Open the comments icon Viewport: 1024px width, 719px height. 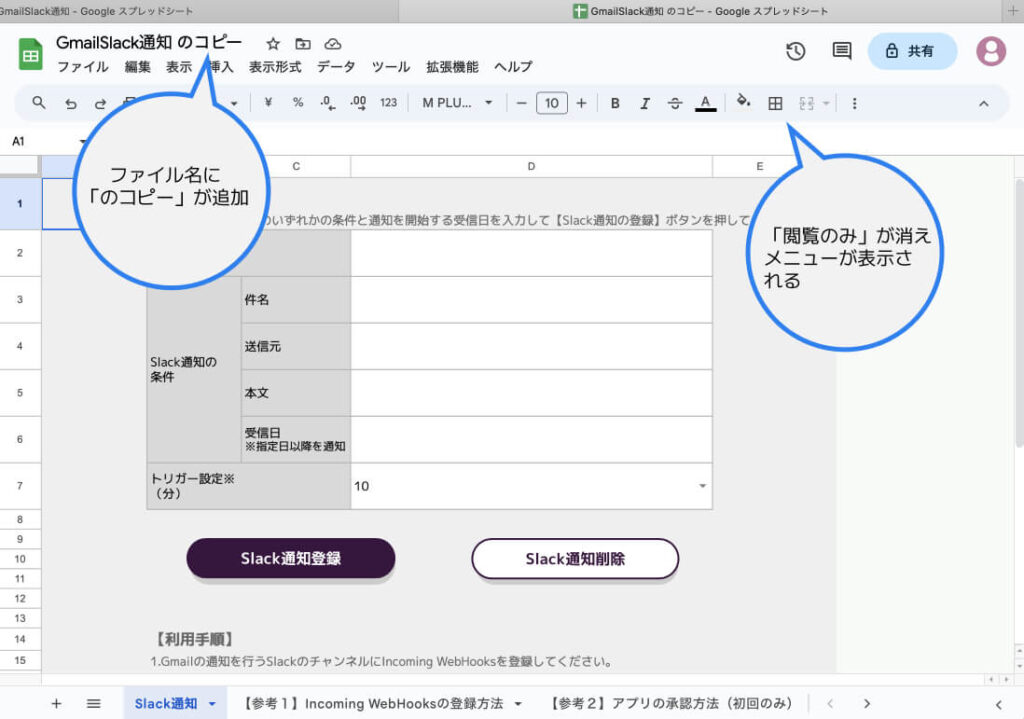tap(842, 51)
